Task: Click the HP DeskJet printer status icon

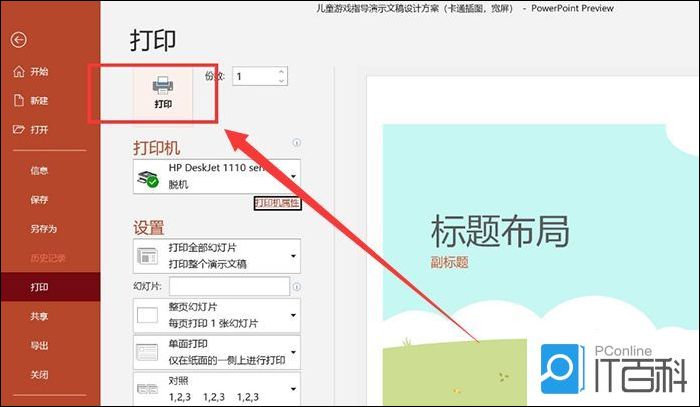Action: click(x=148, y=178)
